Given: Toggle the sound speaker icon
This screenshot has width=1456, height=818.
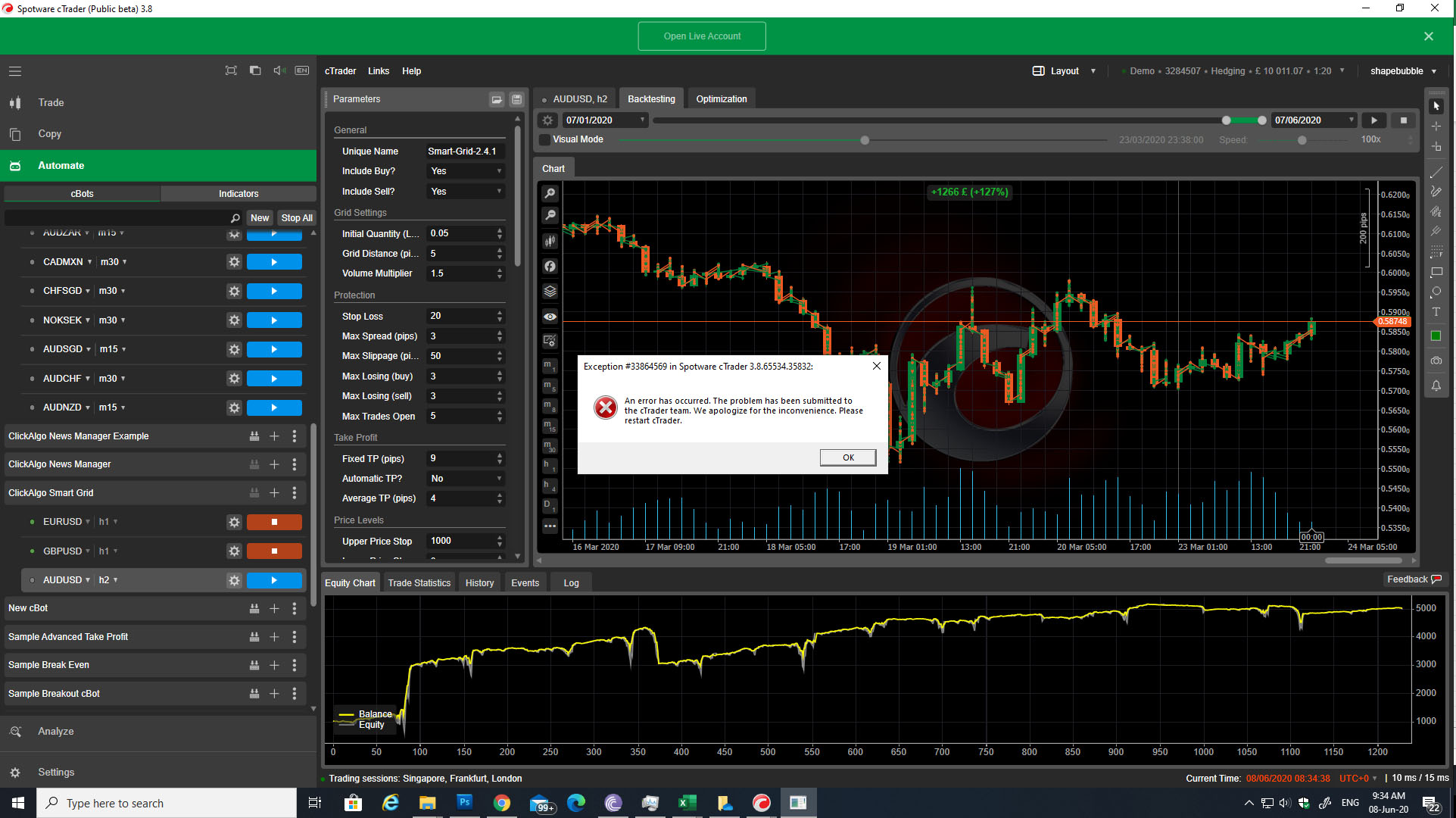Looking at the screenshot, I should (x=279, y=70).
